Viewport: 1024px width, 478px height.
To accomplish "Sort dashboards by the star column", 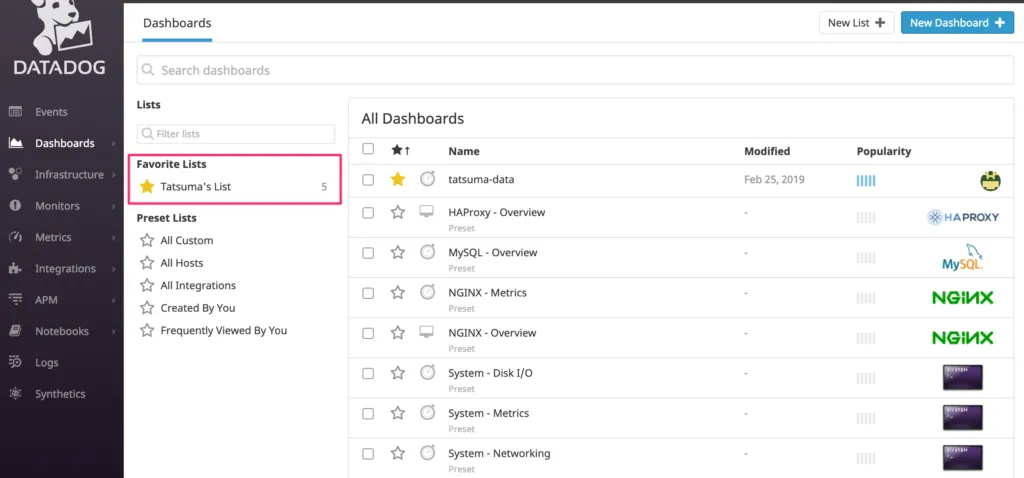I will coord(400,150).
